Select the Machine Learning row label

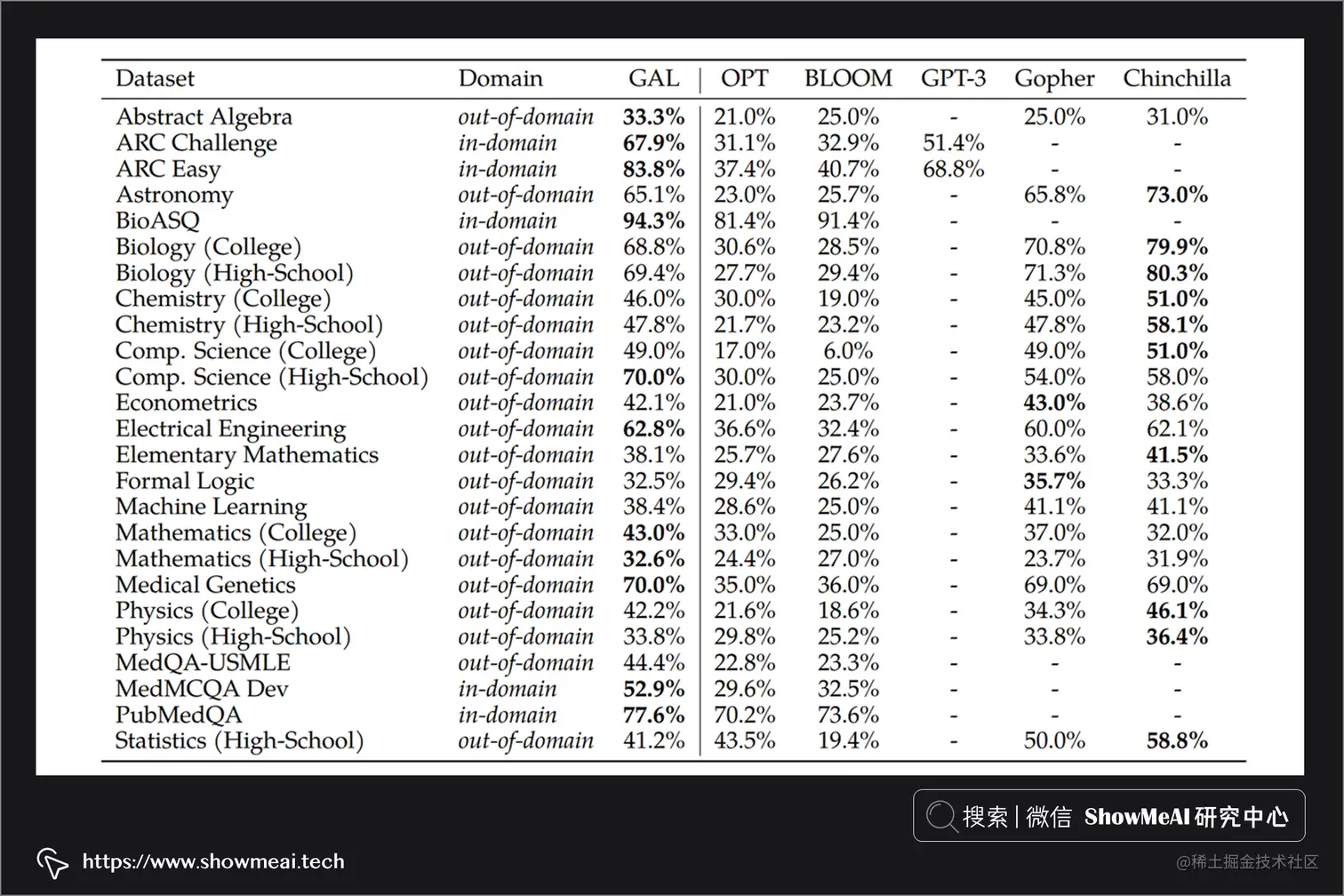(211, 507)
